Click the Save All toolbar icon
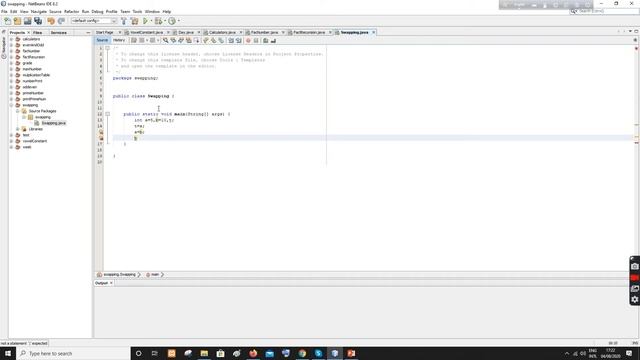 coord(38,21)
